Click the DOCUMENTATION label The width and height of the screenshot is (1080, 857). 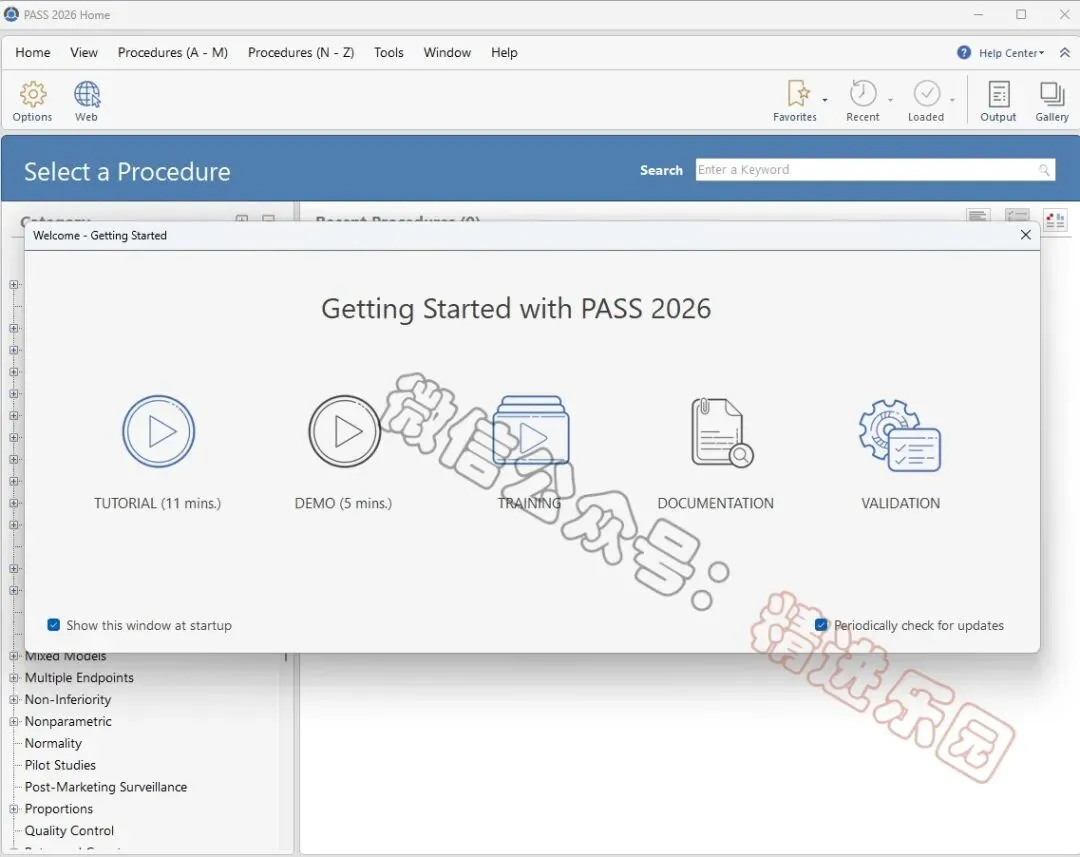click(715, 504)
